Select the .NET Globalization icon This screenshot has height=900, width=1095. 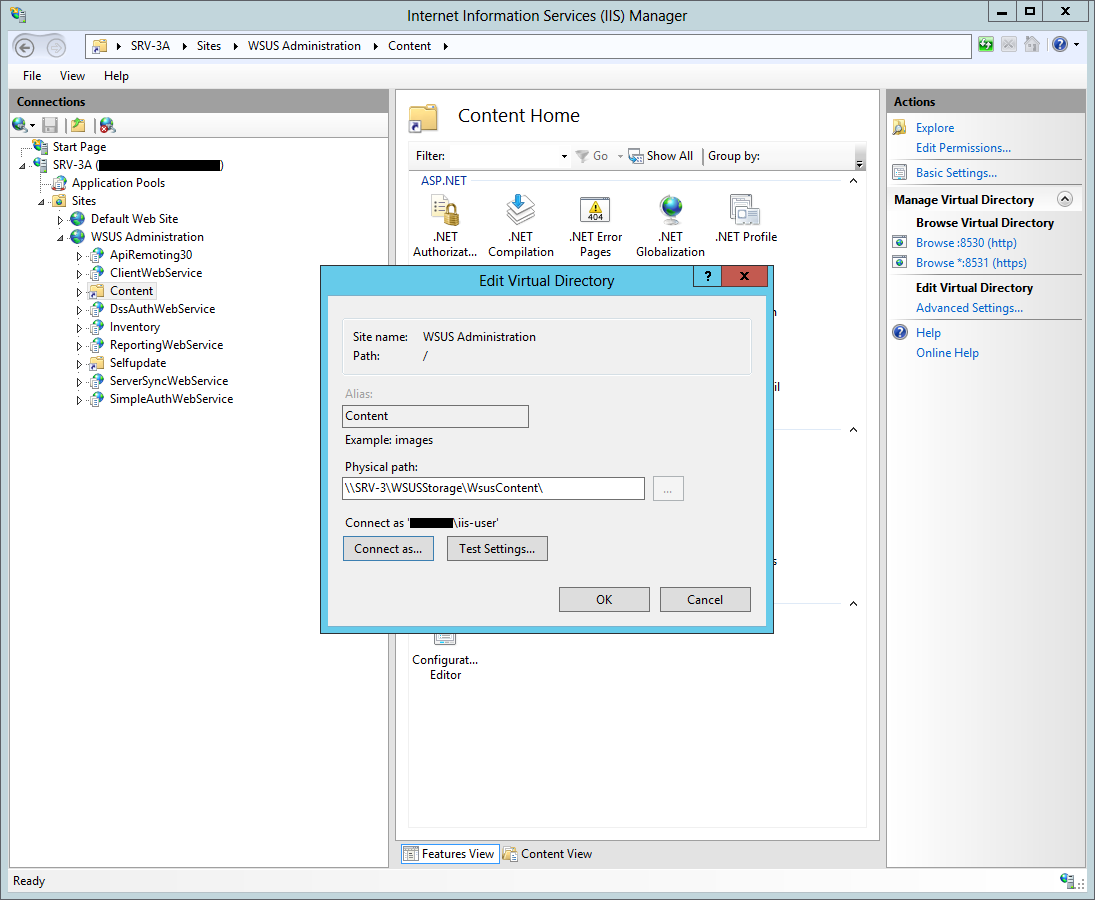670,215
